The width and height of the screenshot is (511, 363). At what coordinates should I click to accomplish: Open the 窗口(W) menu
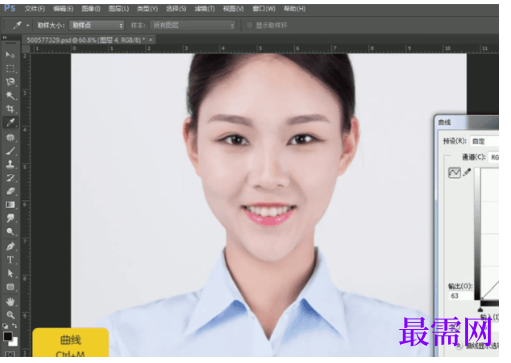pyautogui.click(x=264, y=9)
